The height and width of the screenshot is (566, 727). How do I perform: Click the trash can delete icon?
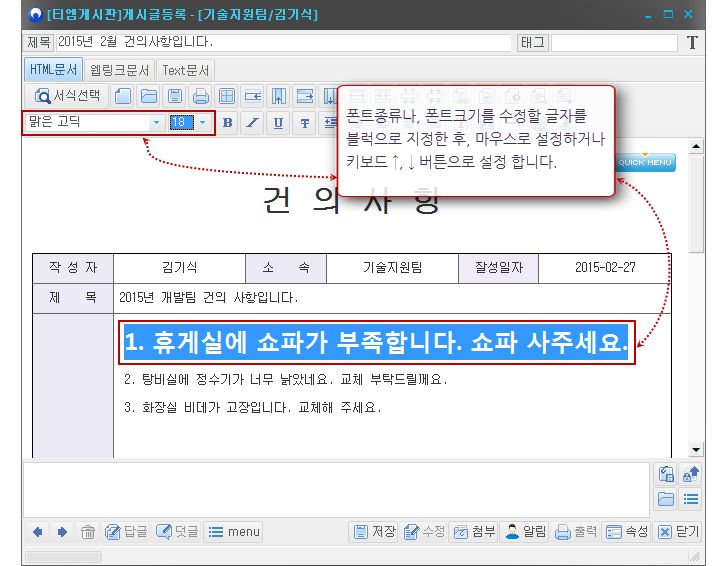(x=88, y=532)
